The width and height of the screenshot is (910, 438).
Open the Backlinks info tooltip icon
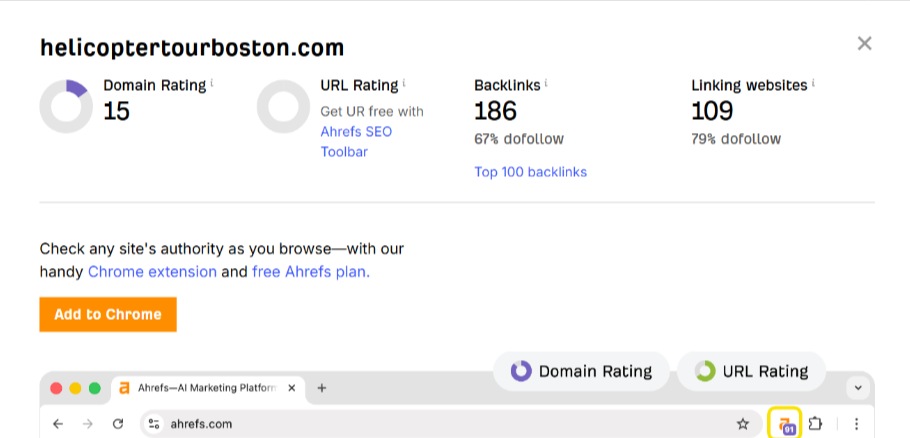click(x=547, y=84)
